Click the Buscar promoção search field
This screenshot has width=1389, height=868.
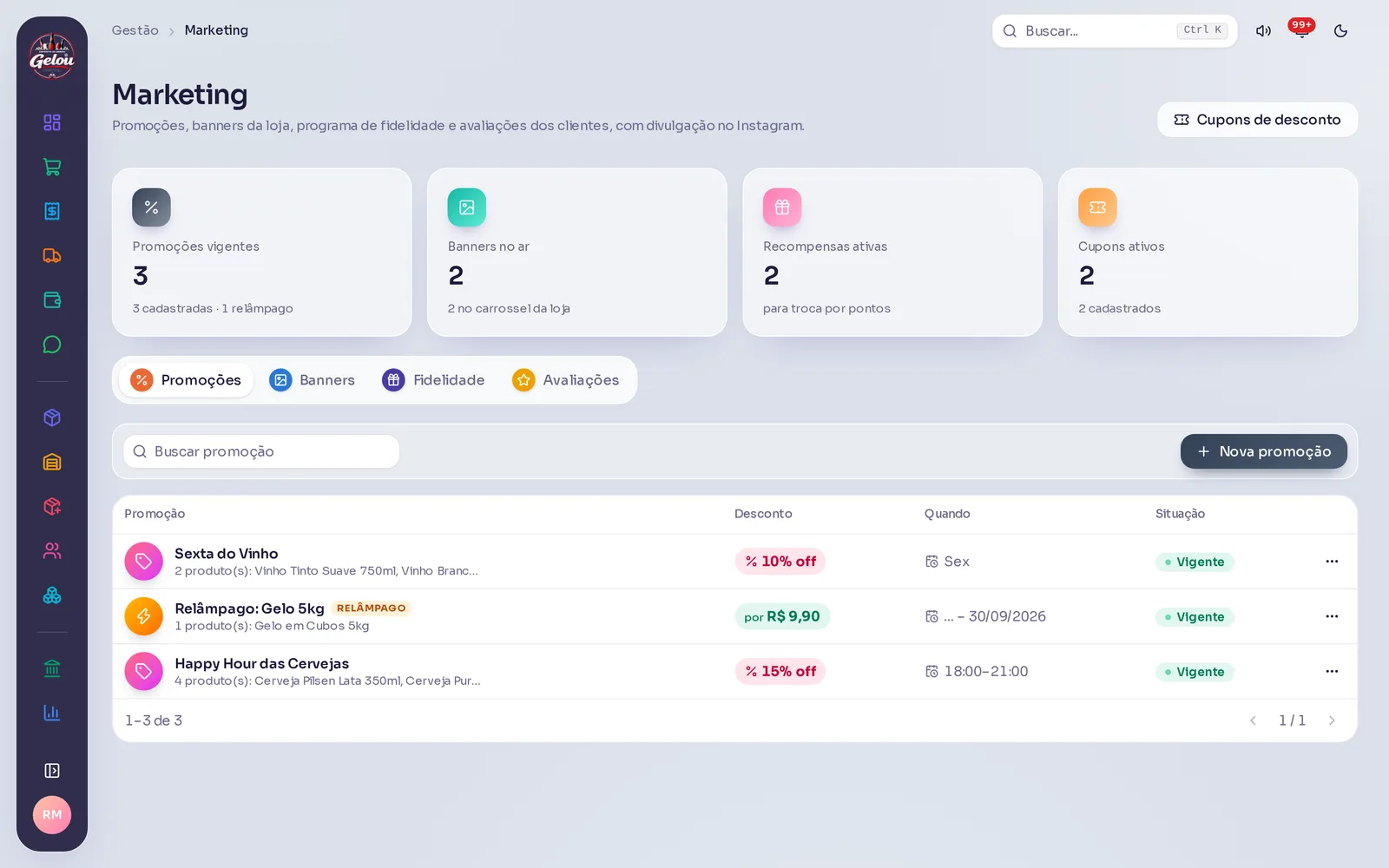pyautogui.click(x=261, y=451)
